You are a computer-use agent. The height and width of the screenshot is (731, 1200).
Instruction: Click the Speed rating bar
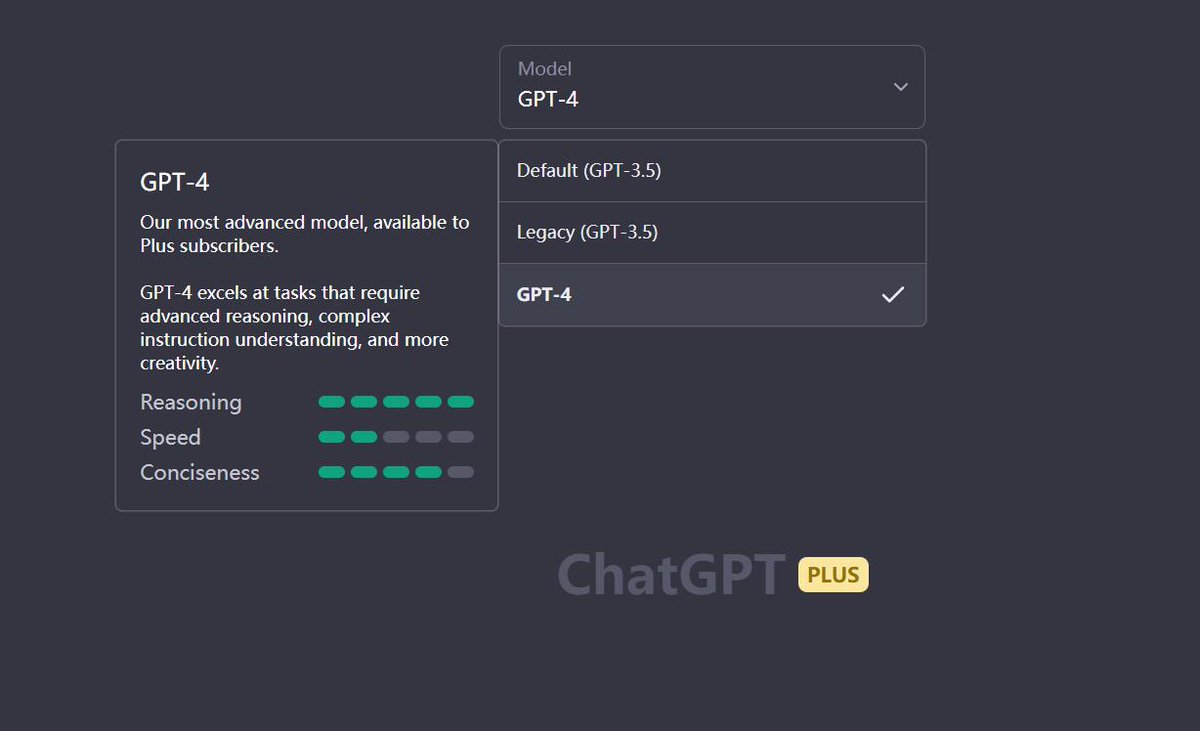coord(396,437)
